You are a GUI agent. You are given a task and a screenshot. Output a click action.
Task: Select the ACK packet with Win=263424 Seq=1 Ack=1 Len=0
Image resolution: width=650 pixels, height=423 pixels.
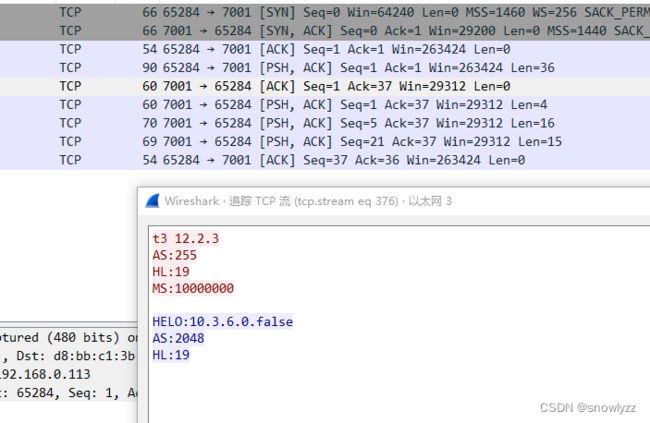point(325,49)
